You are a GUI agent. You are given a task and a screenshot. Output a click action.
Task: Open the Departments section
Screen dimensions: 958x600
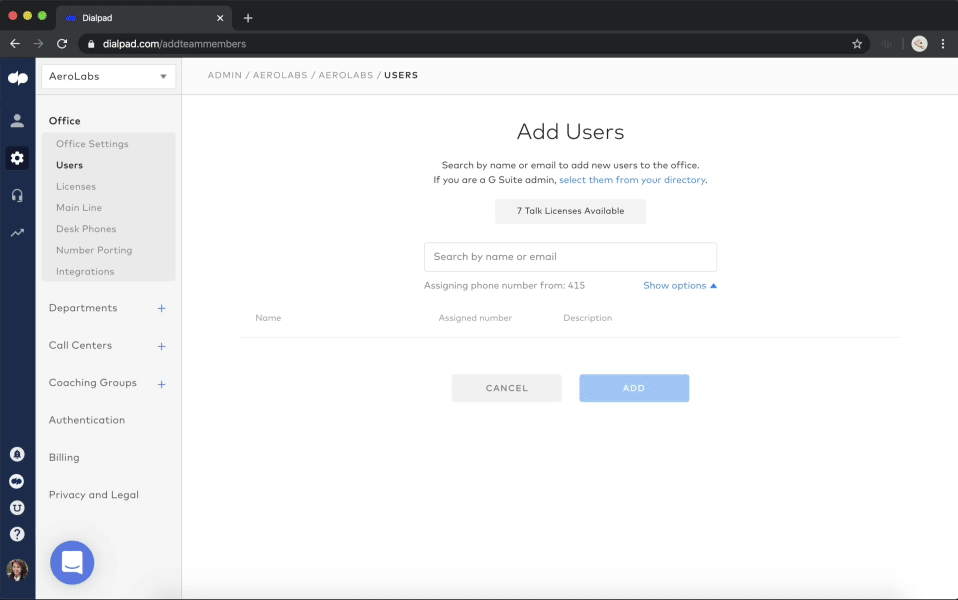tap(83, 308)
